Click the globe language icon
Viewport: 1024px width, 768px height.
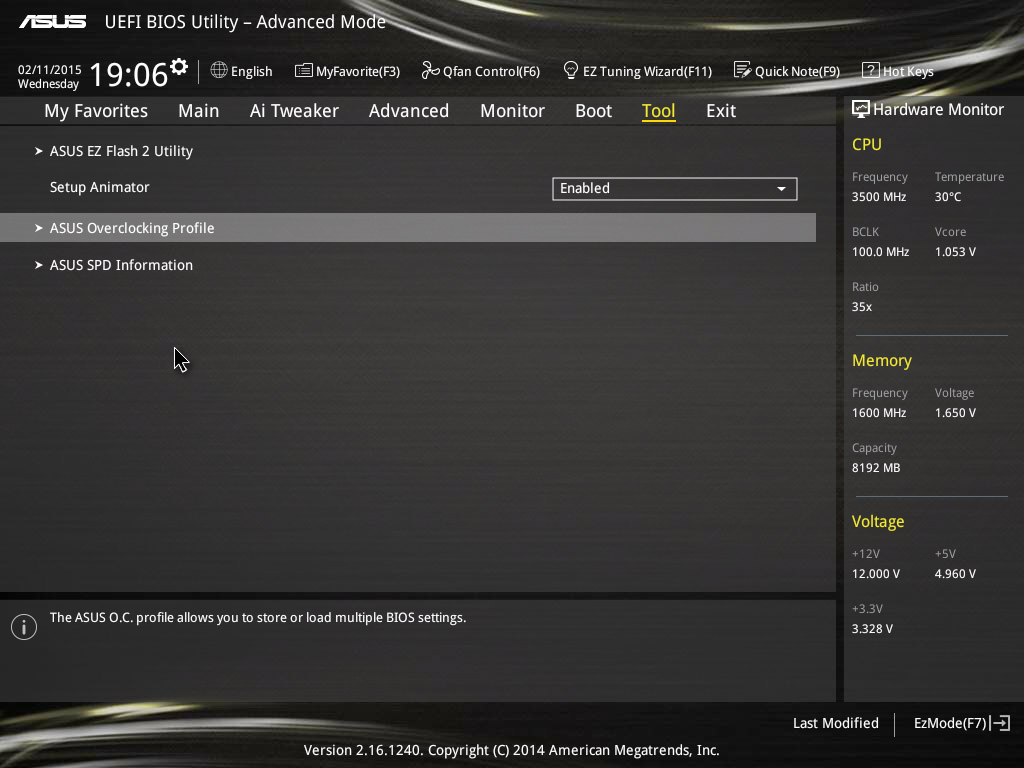tap(219, 70)
